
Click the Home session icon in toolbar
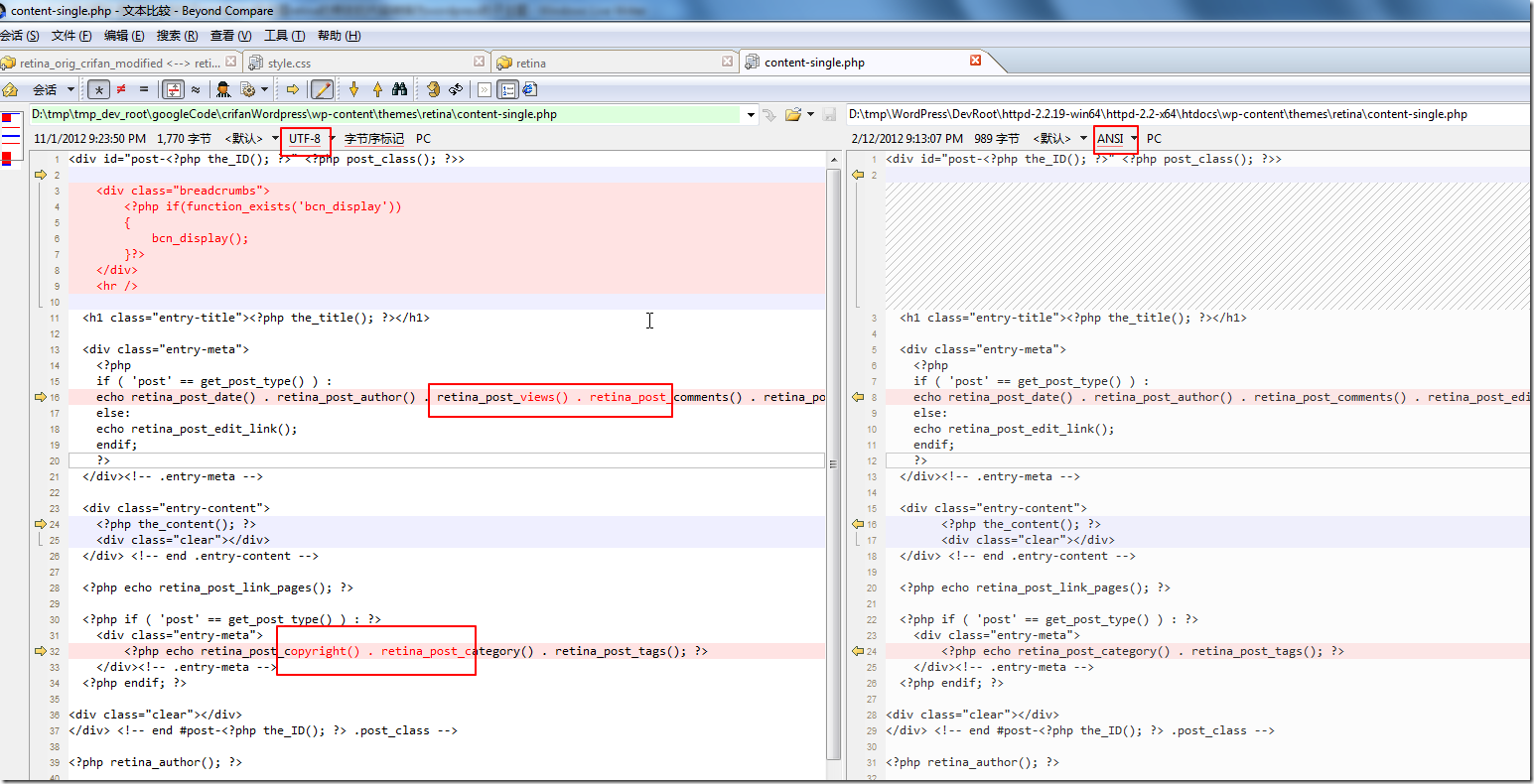pyautogui.click(x=11, y=89)
